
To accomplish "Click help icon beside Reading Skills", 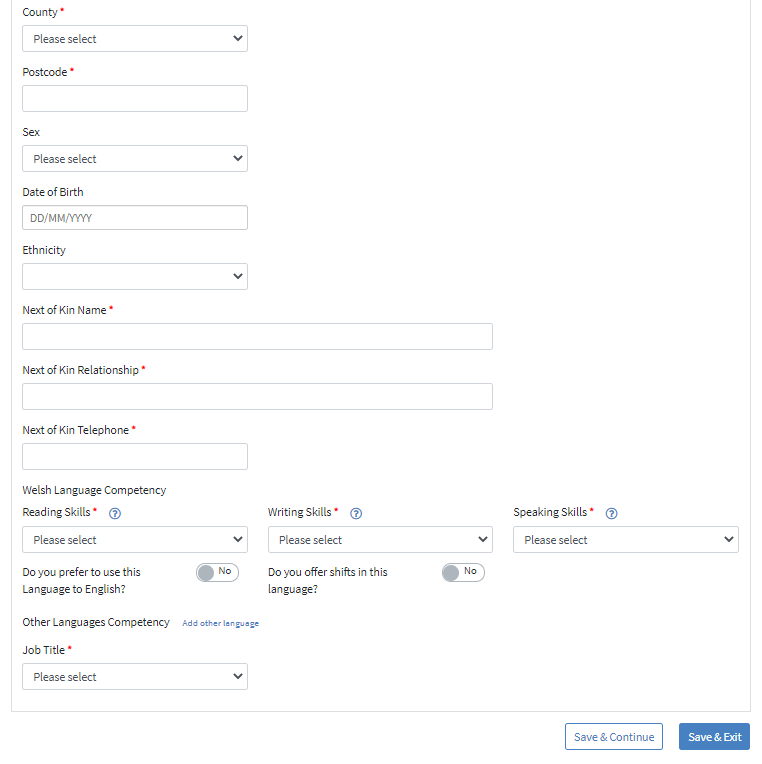I will click(115, 513).
